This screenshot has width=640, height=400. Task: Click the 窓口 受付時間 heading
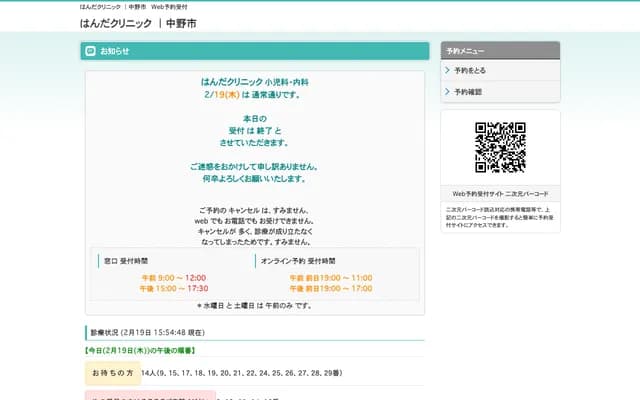point(126,261)
